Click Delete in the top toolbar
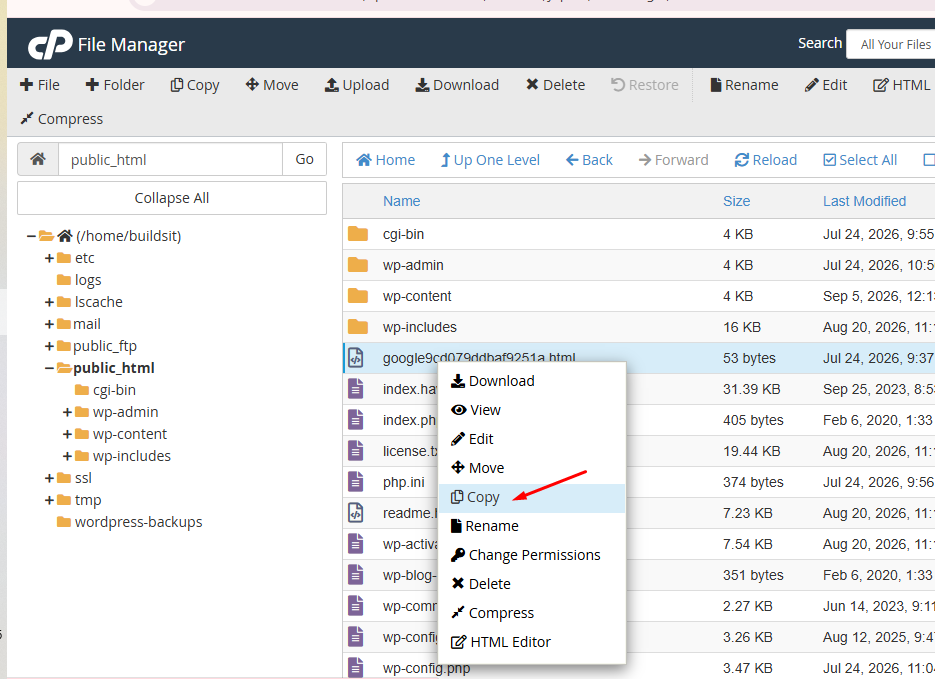The width and height of the screenshot is (935, 679). (555, 85)
